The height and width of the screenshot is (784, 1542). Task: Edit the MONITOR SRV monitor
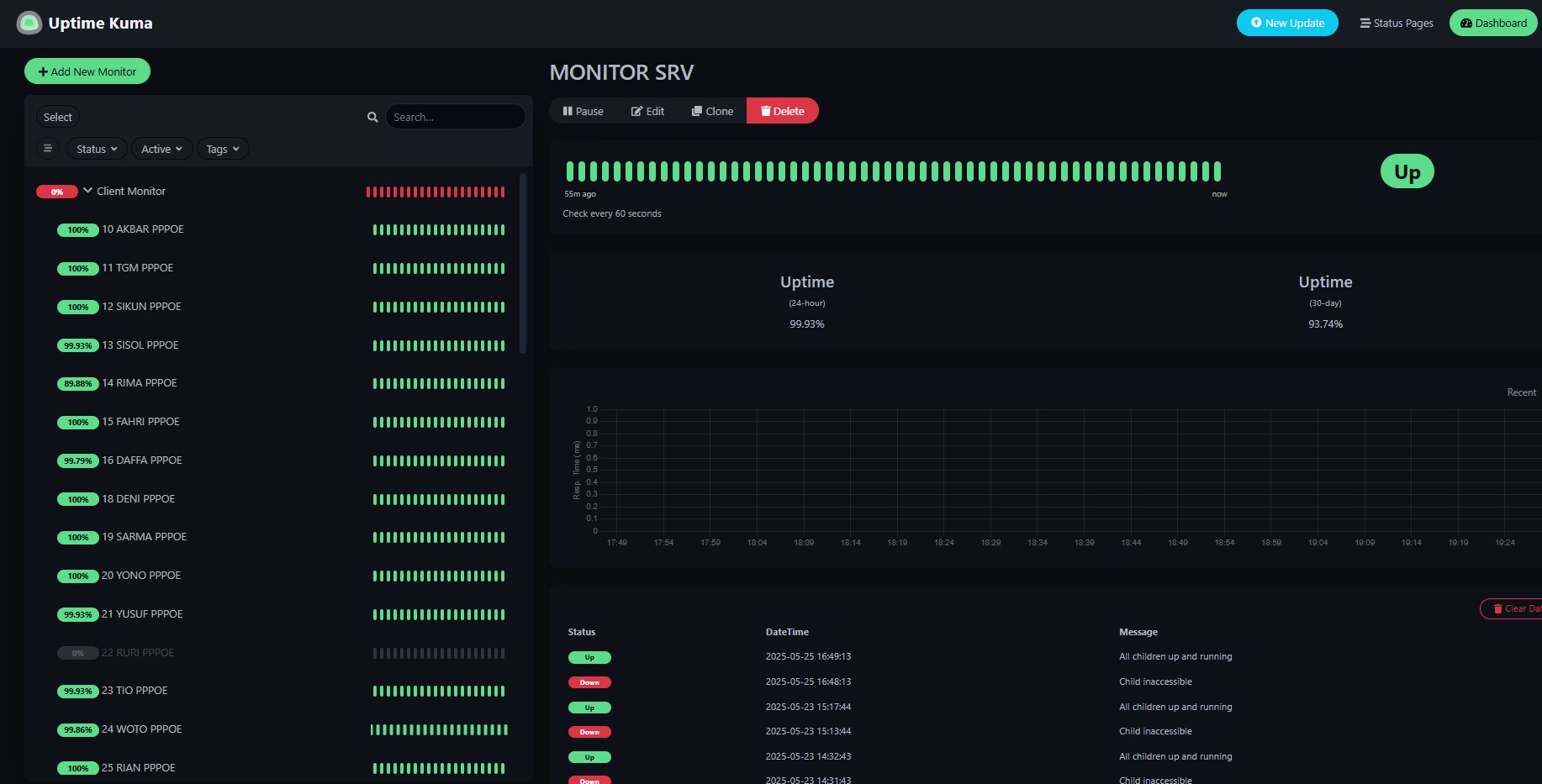click(x=647, y=111)
